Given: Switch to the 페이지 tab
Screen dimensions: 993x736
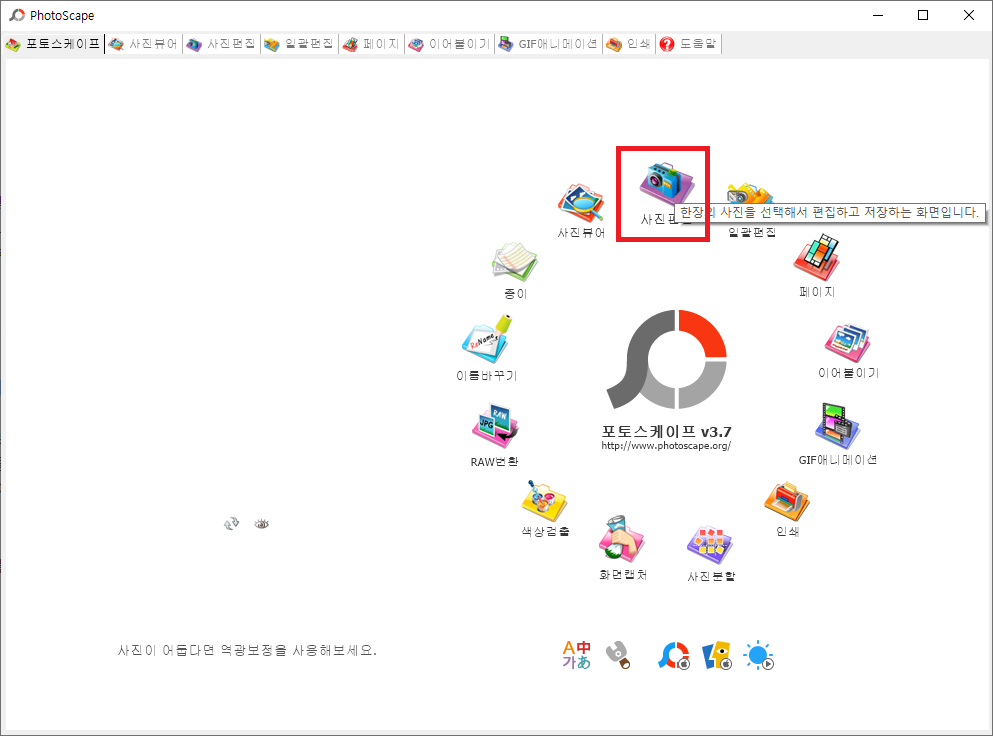Looking at the screenshot, I should (x=371, y=44).
